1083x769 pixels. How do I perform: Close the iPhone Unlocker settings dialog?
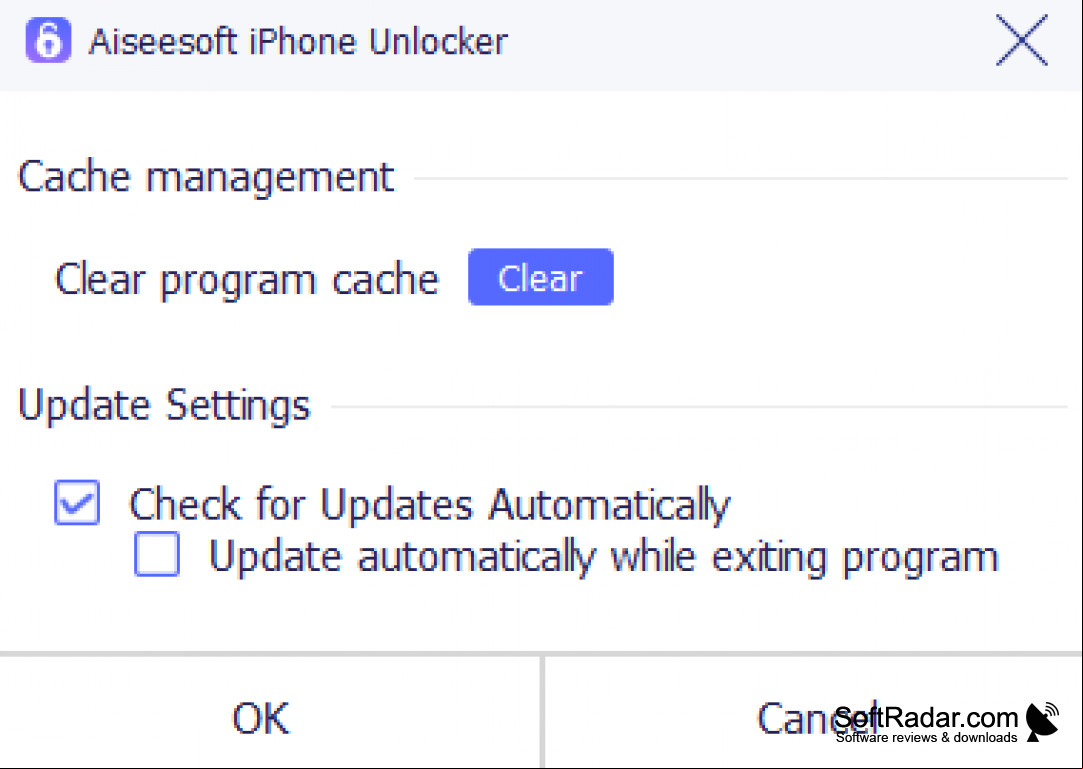(x=1022, y=41)
